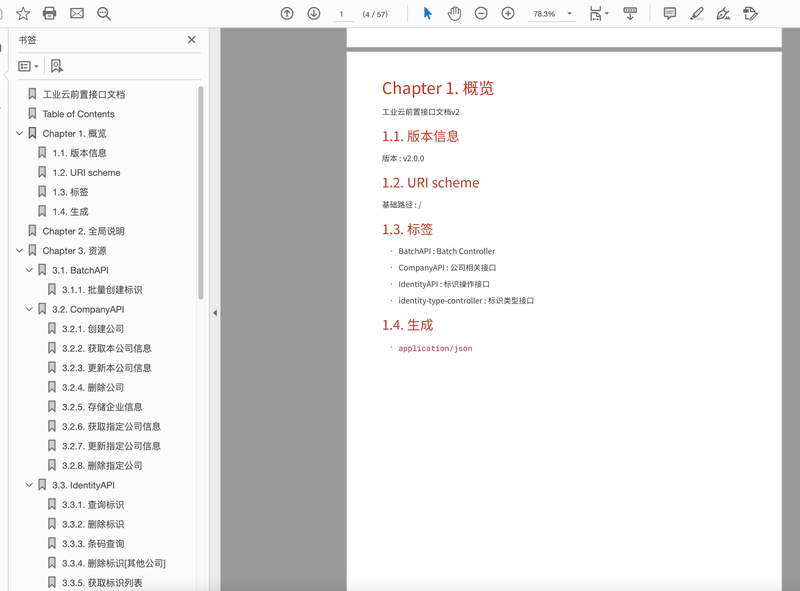Jump to bookmark 3.3.3. 条码查询

(93, 544)
